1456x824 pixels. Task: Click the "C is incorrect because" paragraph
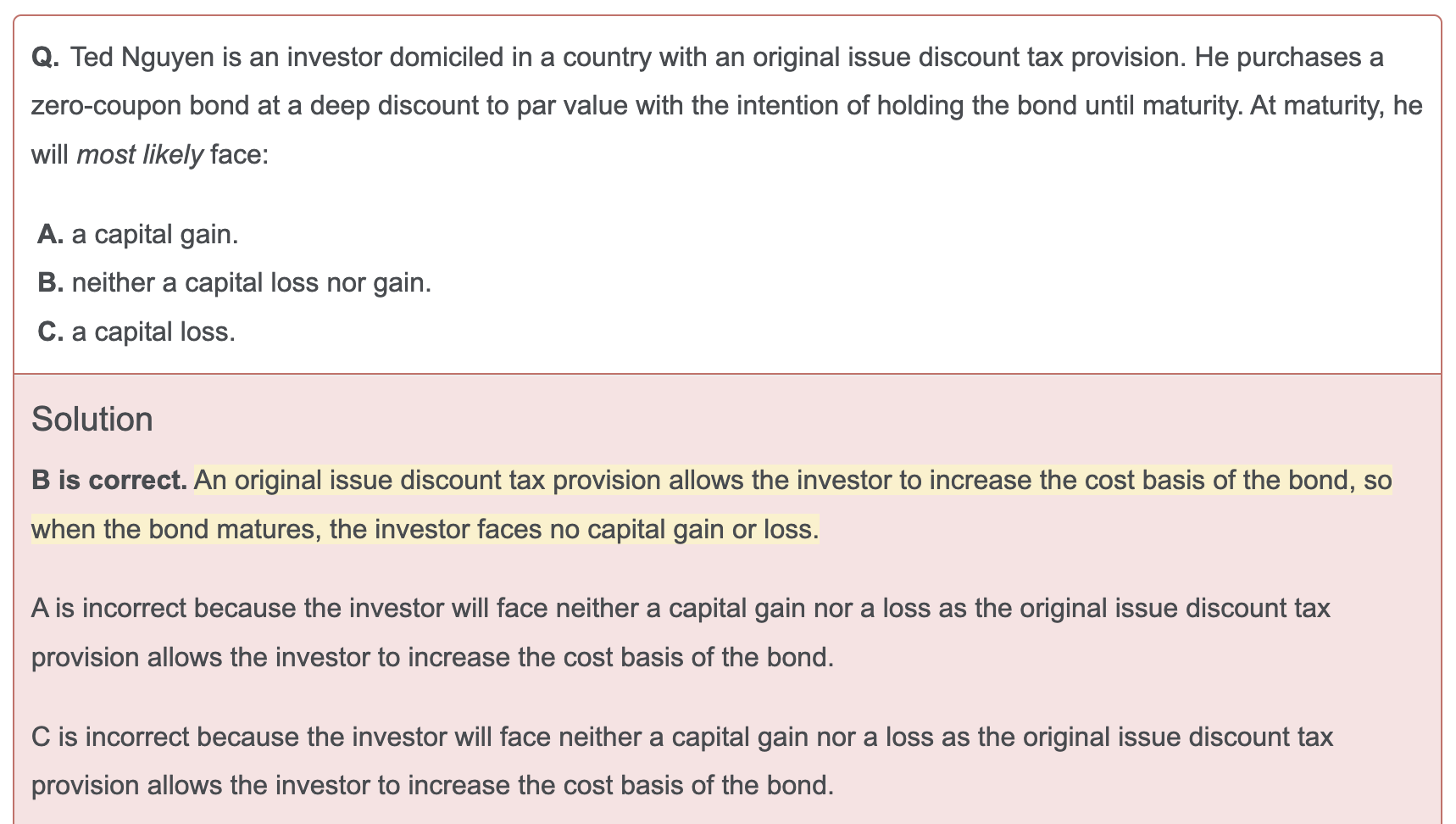[x=683, y=761]
